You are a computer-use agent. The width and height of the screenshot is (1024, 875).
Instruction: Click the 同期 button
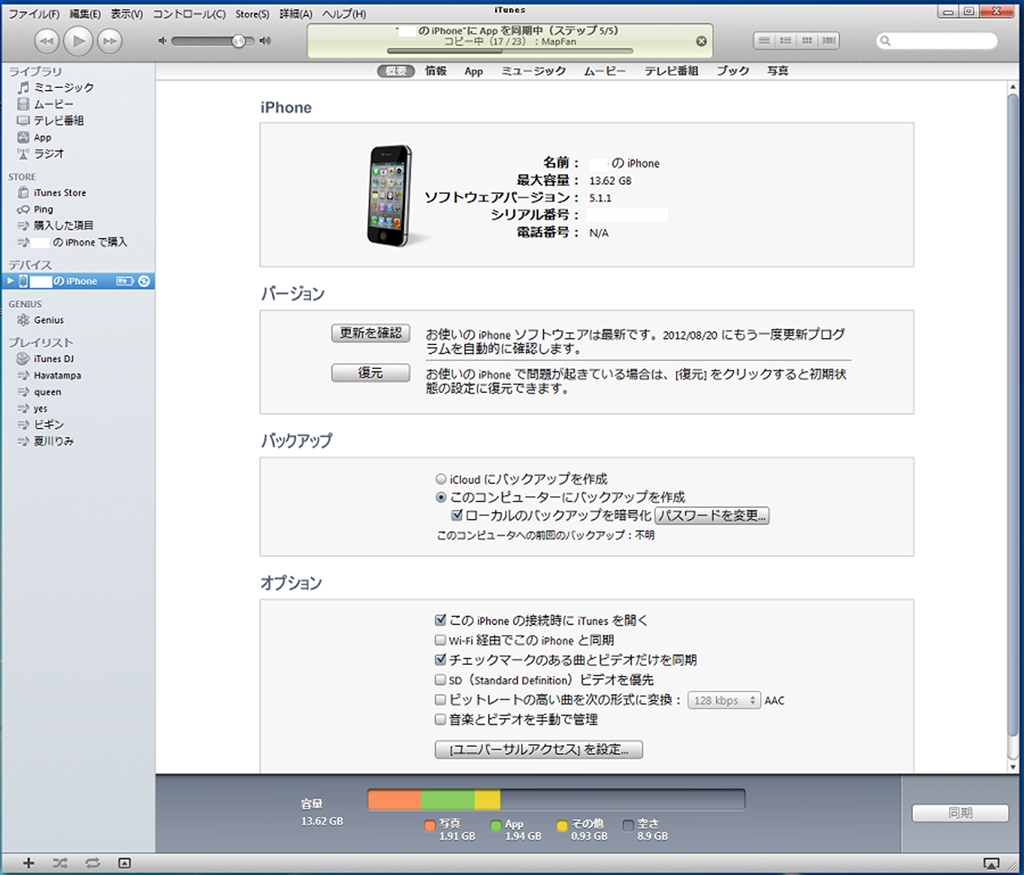click(x=960, y=813)
